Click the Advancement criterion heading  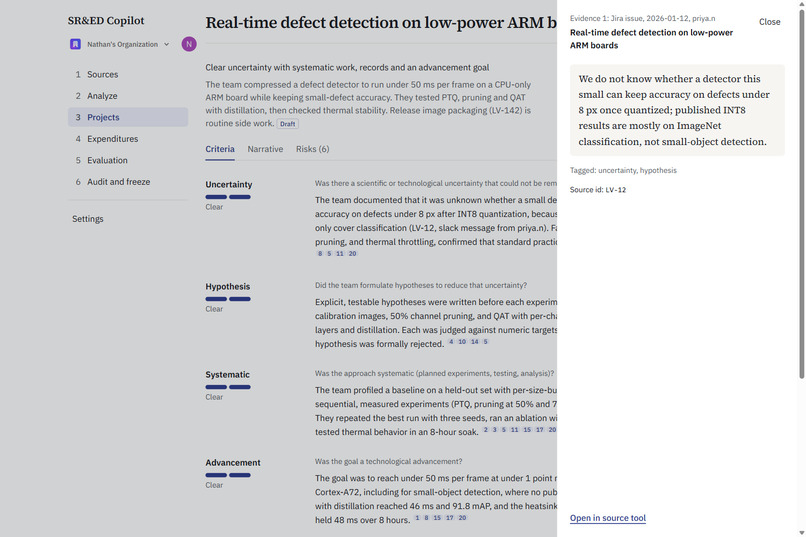[233, 462]
